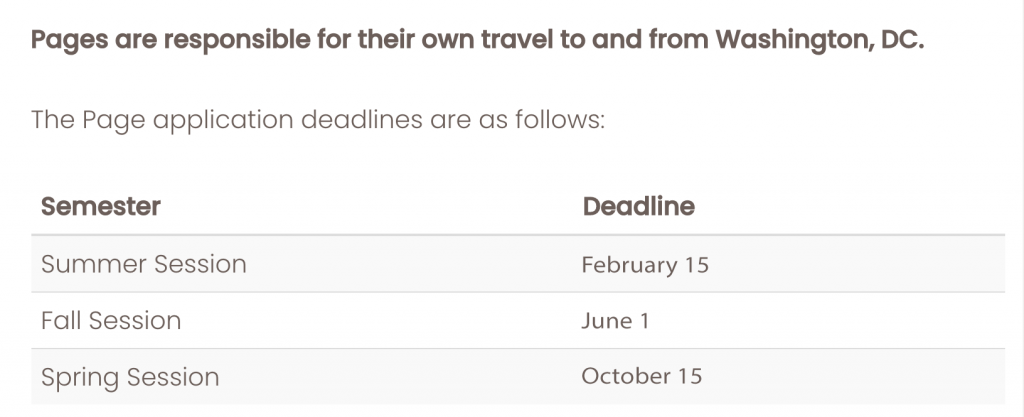Click the June 1 deadline cell
This screenshot has height=417, width=1024.
(x=616, y=321)
